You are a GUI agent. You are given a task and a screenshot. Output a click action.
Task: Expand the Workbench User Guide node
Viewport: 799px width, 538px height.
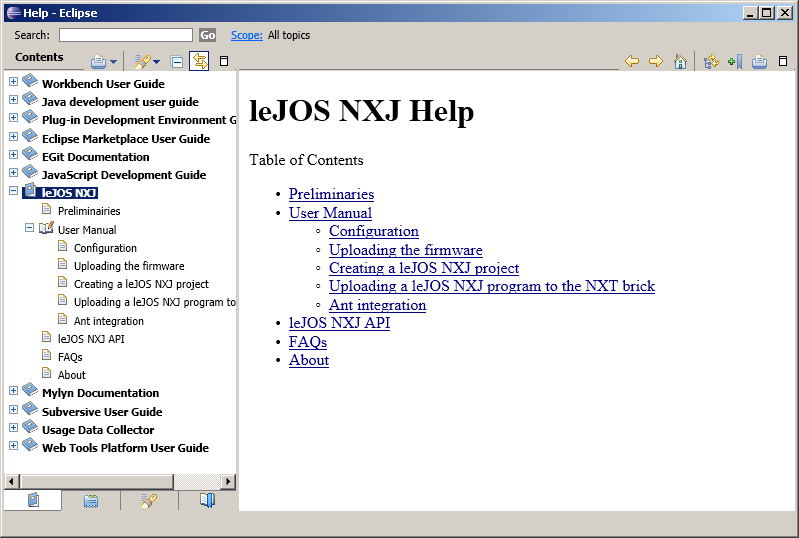tap(13, 81)
